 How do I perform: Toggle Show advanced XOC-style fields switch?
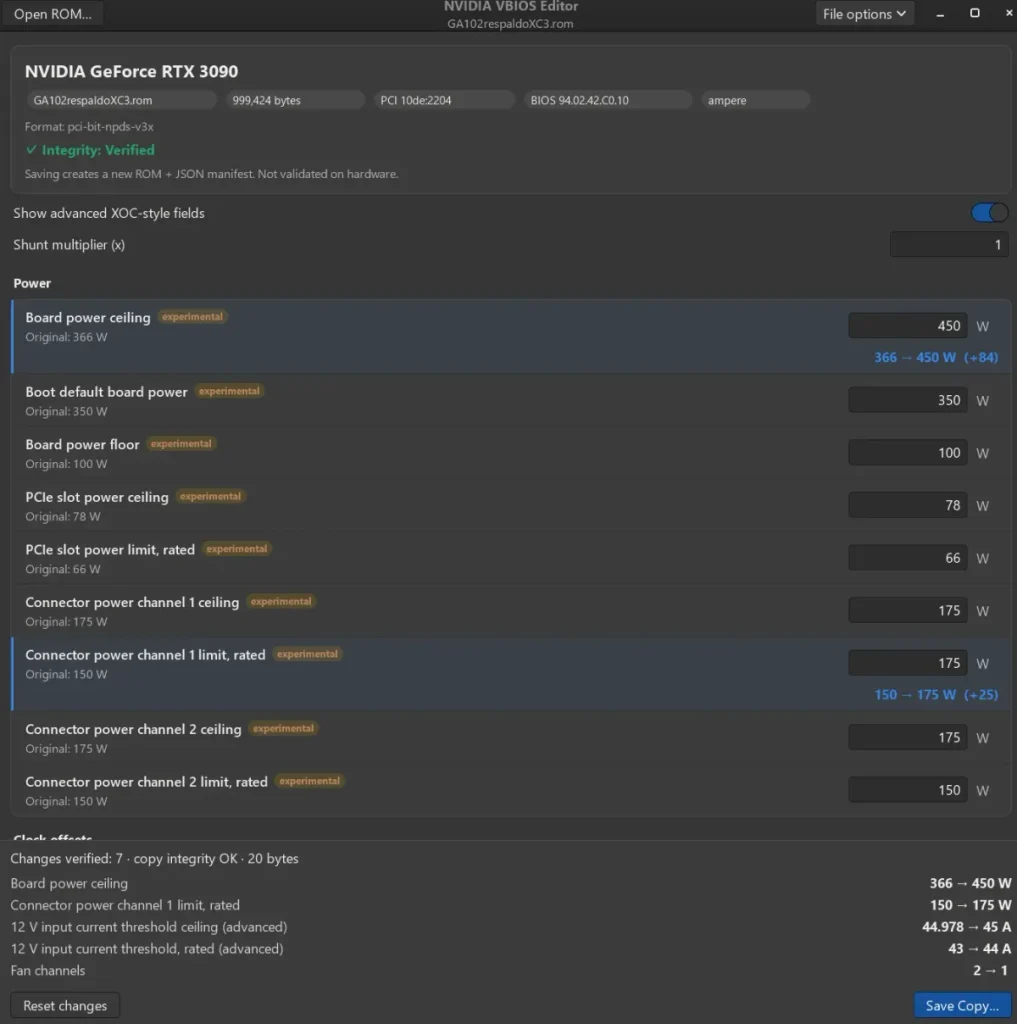coord(989,213)
